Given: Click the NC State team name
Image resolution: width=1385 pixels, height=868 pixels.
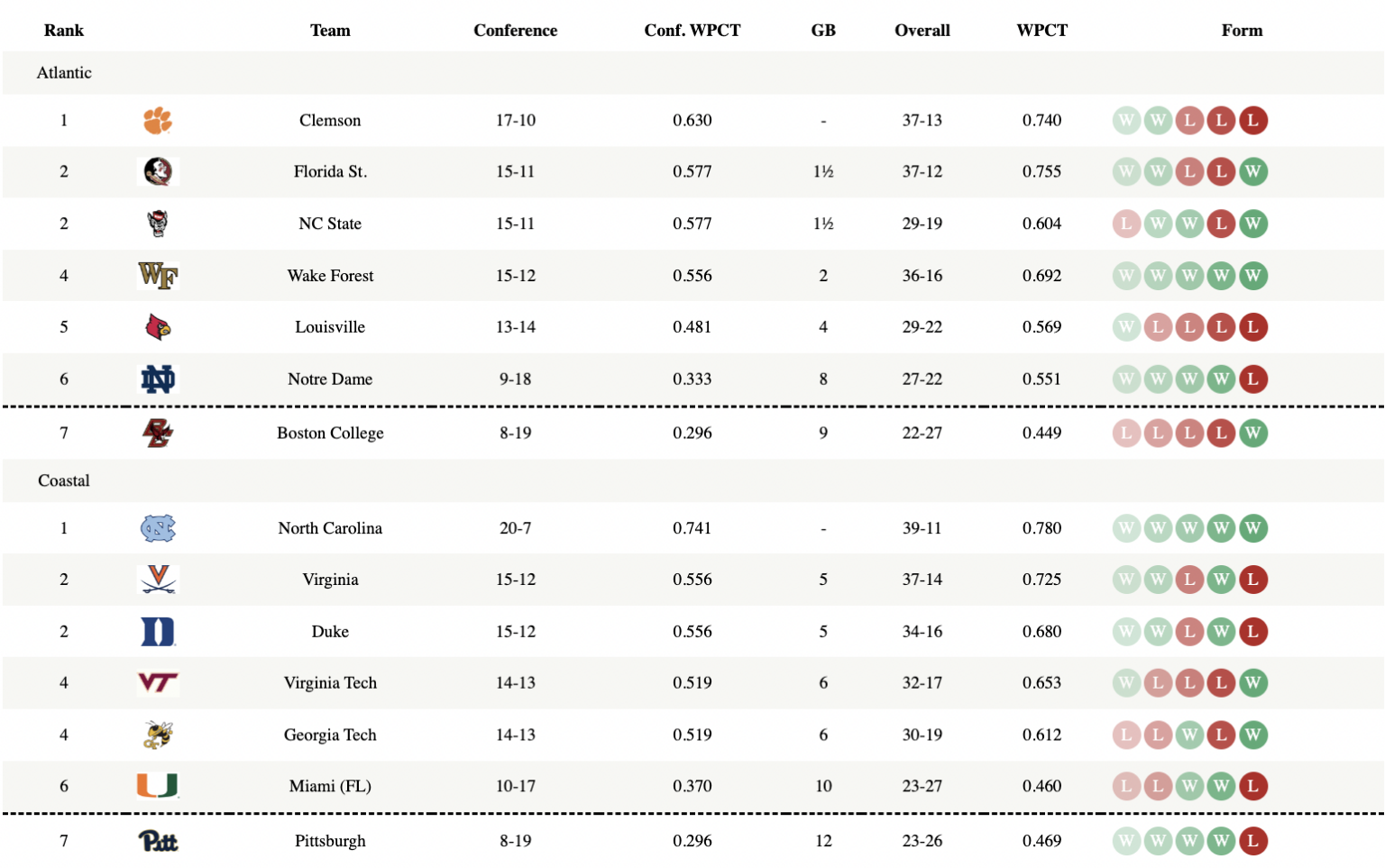Looking at the screenshot, I should 330,224.
